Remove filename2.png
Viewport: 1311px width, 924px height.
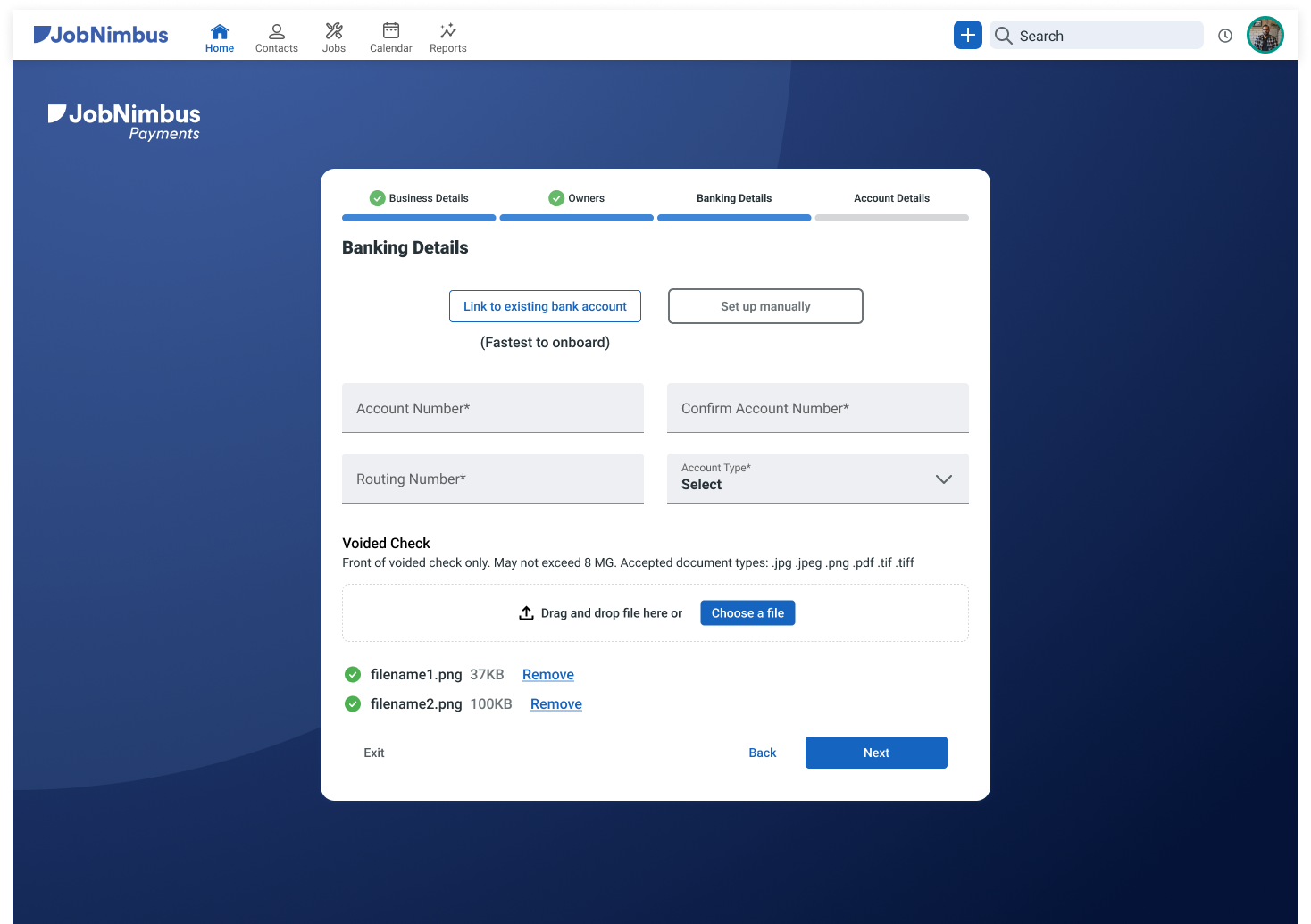coord(556,704)
